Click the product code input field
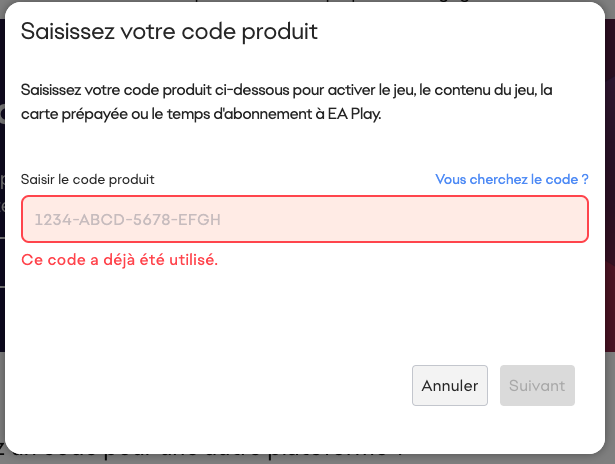The image size is (615, 464). [304, 220]
